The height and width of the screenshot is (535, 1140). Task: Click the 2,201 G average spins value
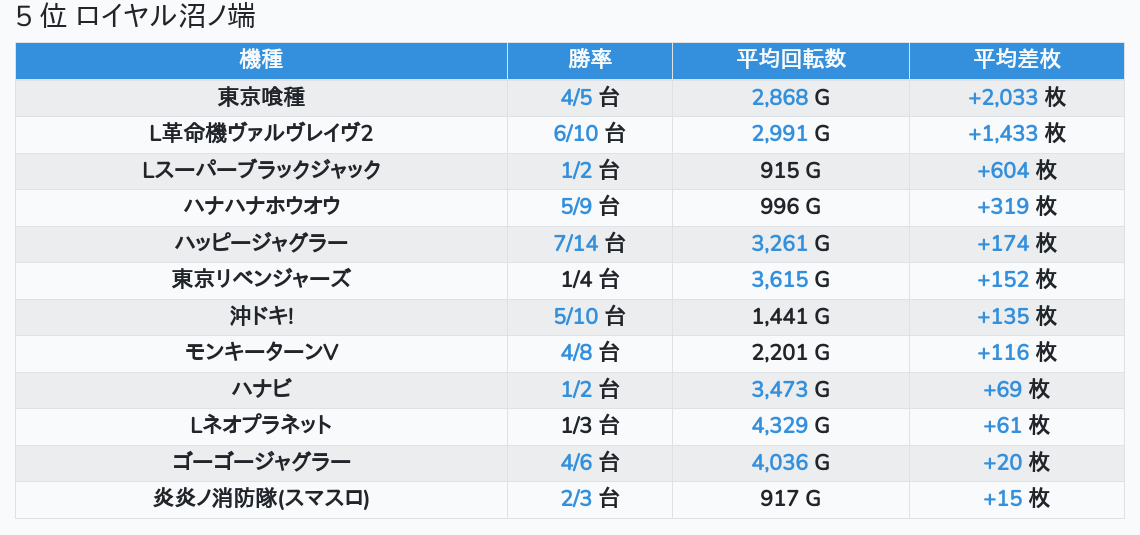point(790,352)
